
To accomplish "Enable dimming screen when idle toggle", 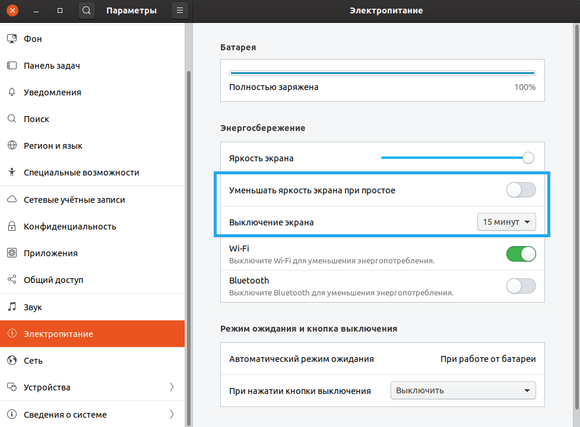I will pos(521,190).
